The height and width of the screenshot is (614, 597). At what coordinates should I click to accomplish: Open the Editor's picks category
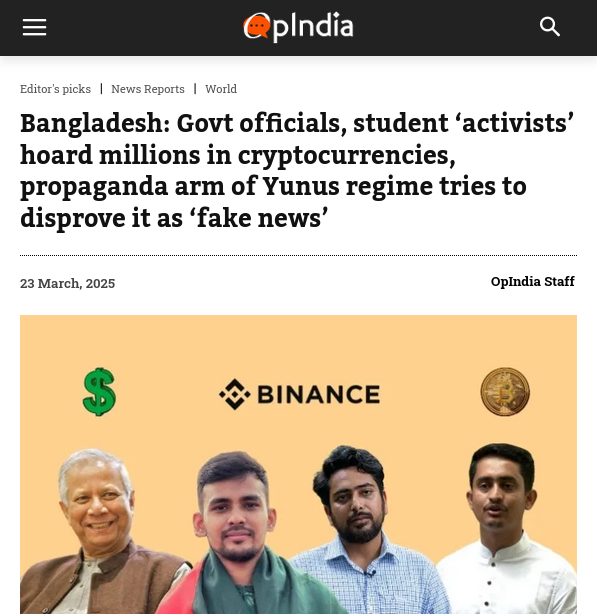click(55, 89)
